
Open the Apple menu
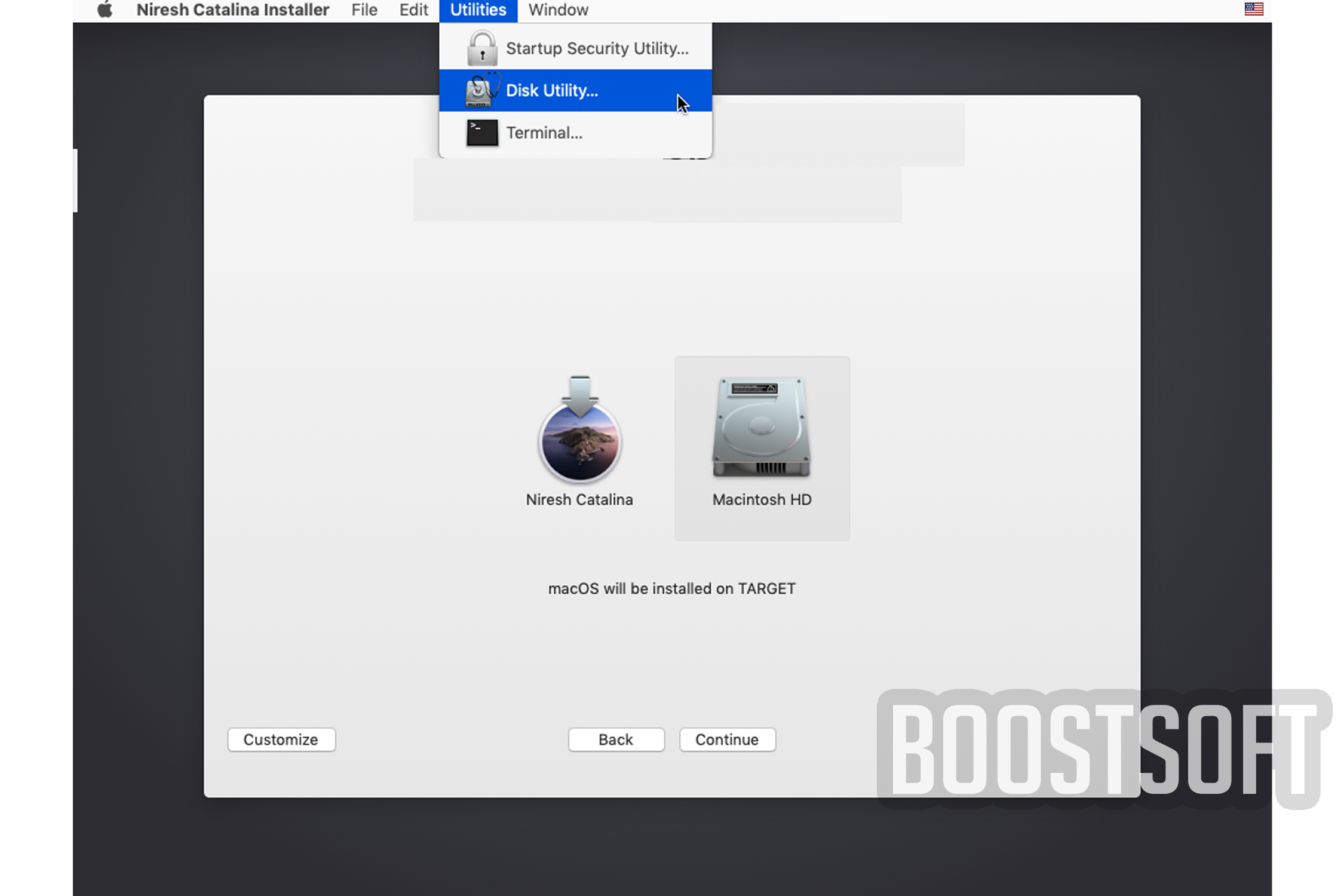point(105,10)
